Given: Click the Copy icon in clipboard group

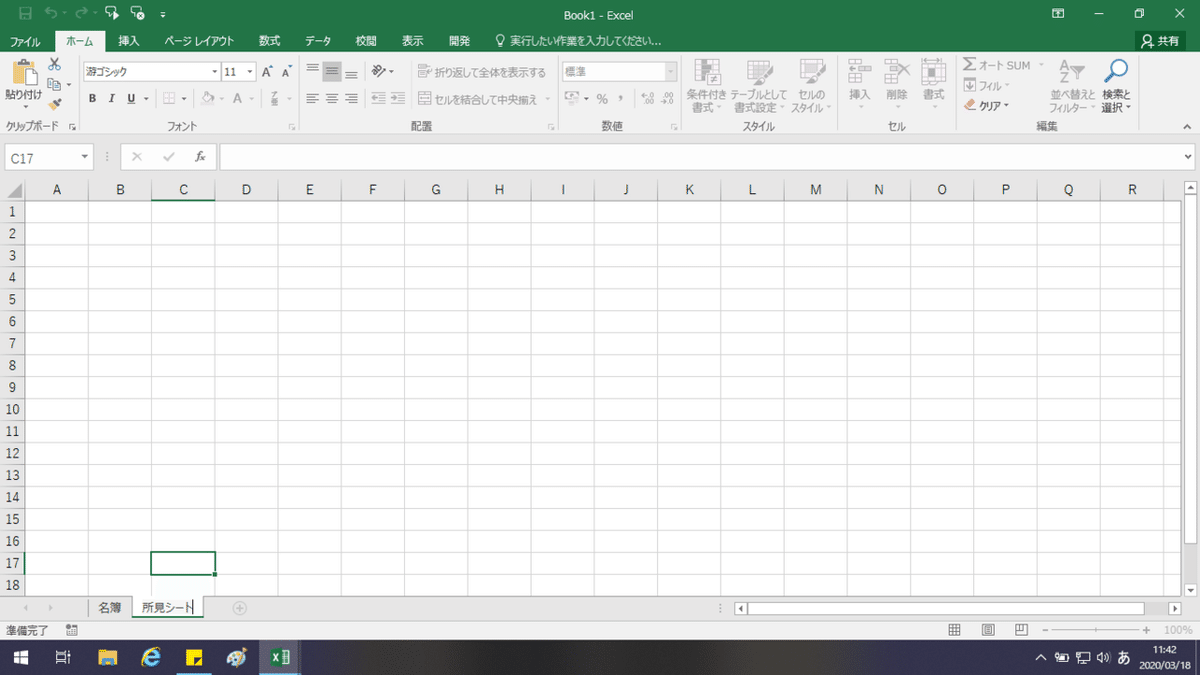Looking at the screenshot, I should [x=54, y=84].
